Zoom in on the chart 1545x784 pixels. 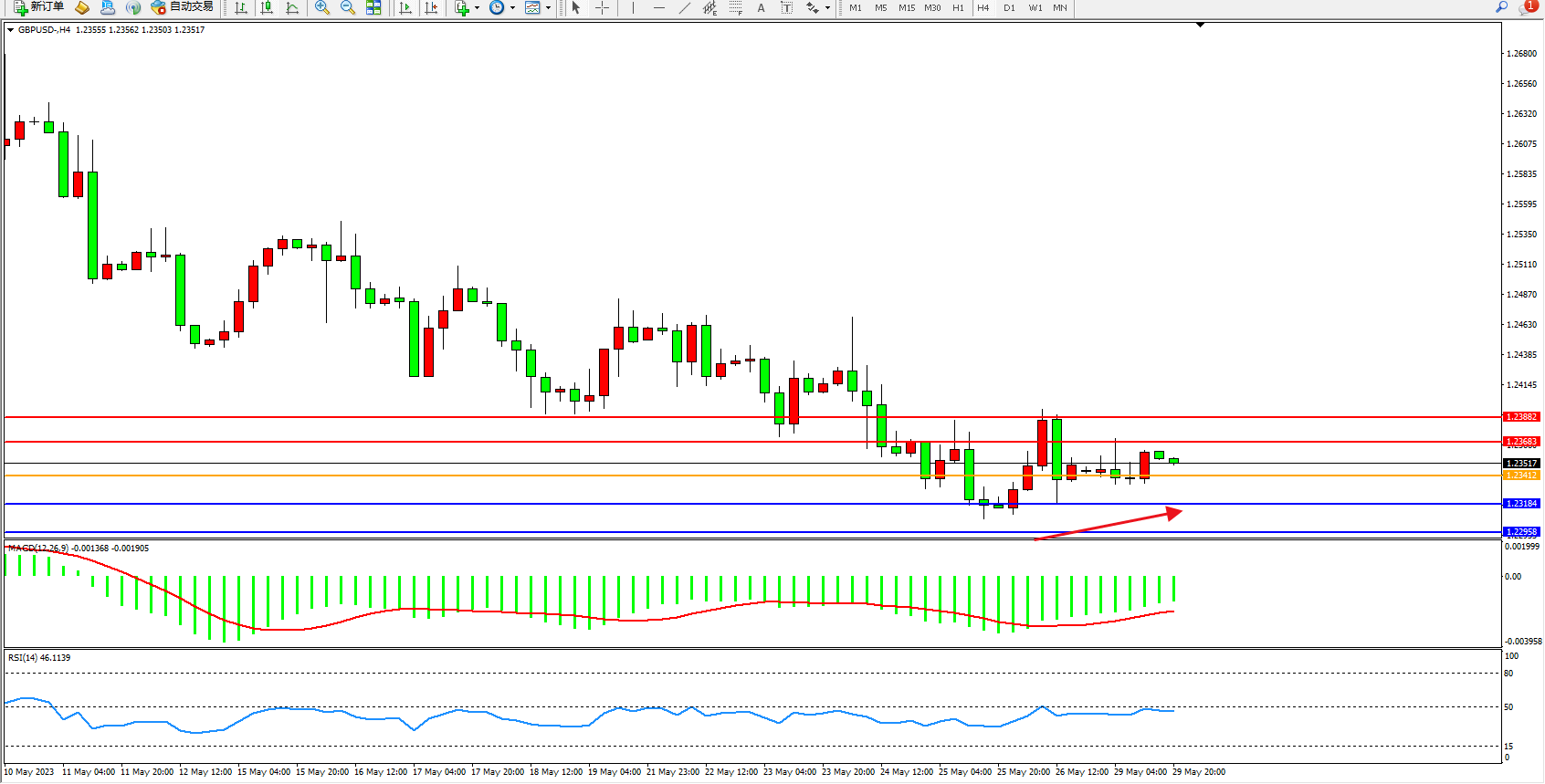(x=322, y=7)
